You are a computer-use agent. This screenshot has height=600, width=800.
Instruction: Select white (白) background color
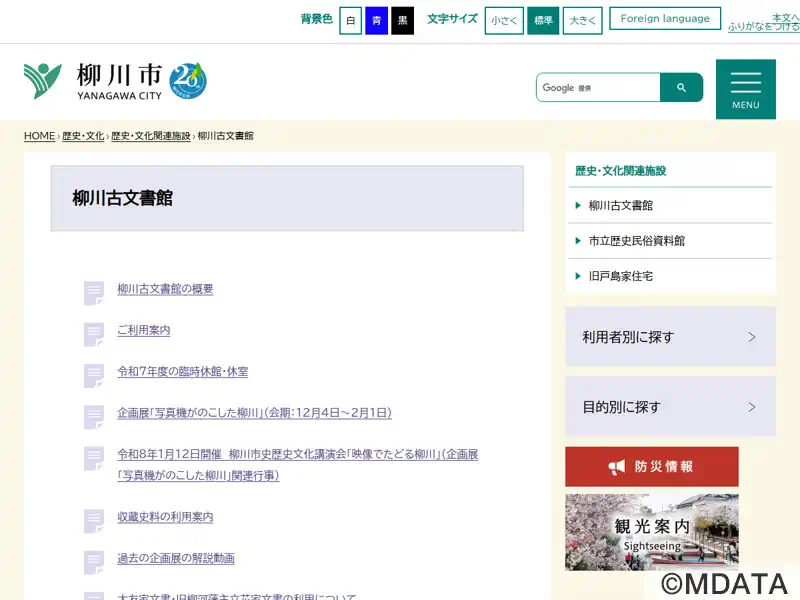click(x=350, y=20)
